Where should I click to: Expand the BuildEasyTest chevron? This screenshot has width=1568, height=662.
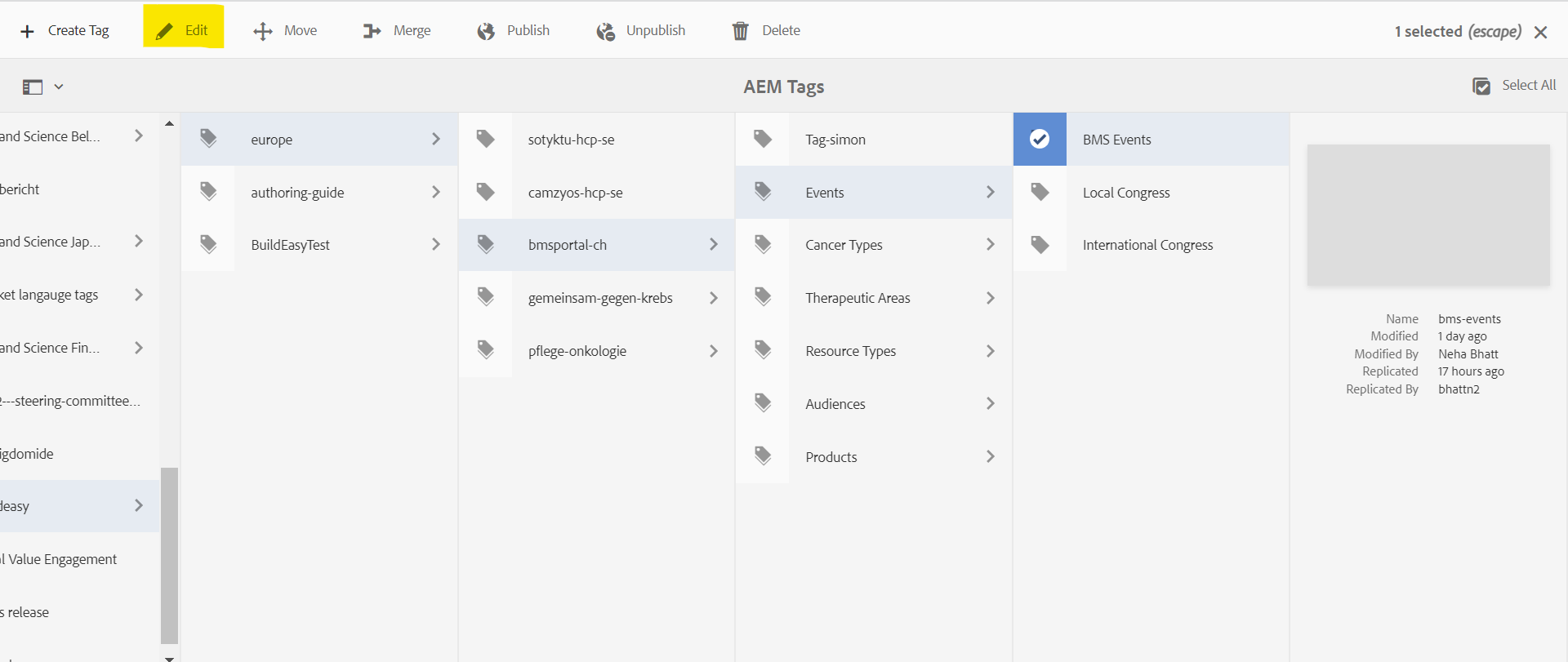436,244
